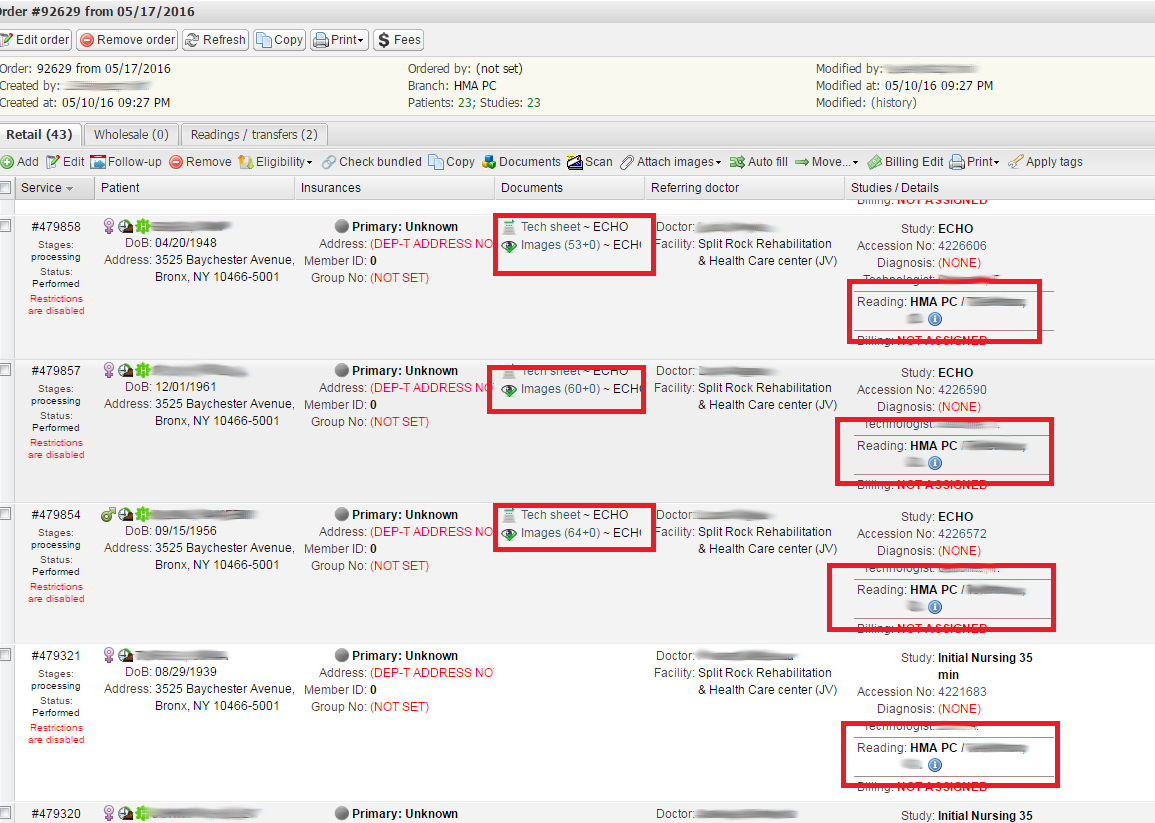Open Tech sheet ~ ECHO for #479854
1155x823 pixels.
(x=575, y=515)
